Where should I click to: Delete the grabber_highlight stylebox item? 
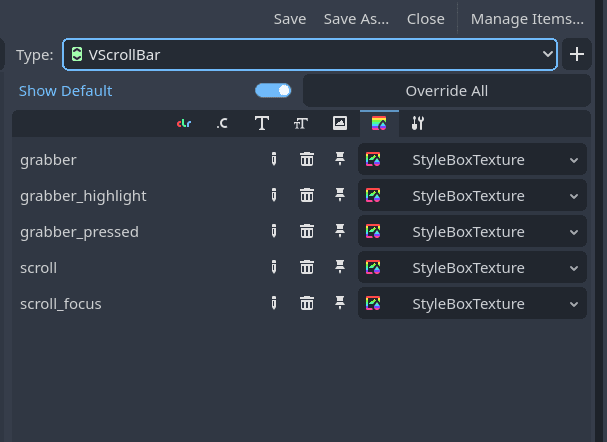[307, 195]
